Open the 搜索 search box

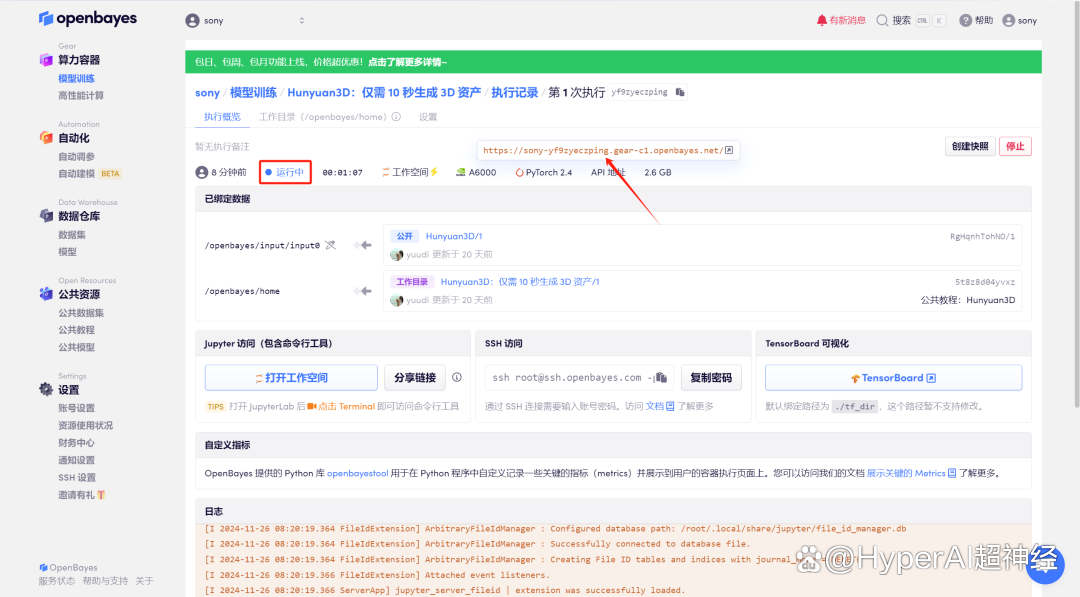[x=911, y=21]
